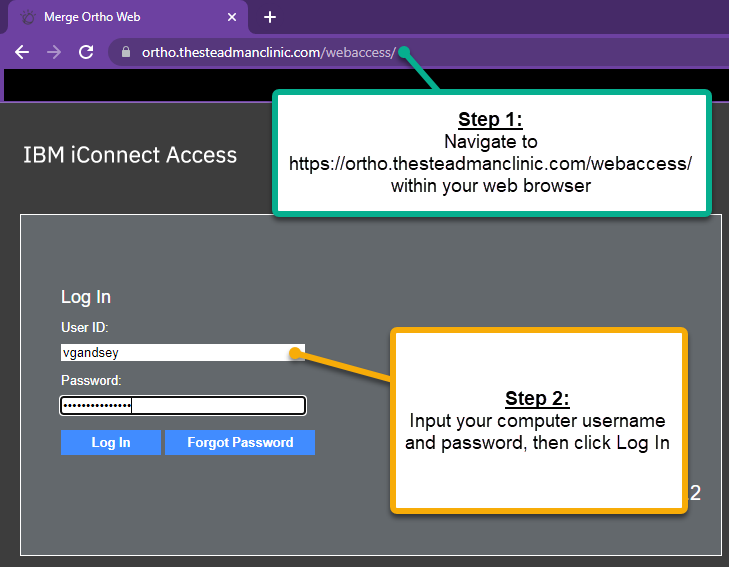This screenshot has height=567, width=729.
Task: Click the browser back arrow
Action: [x=22, y=52]
